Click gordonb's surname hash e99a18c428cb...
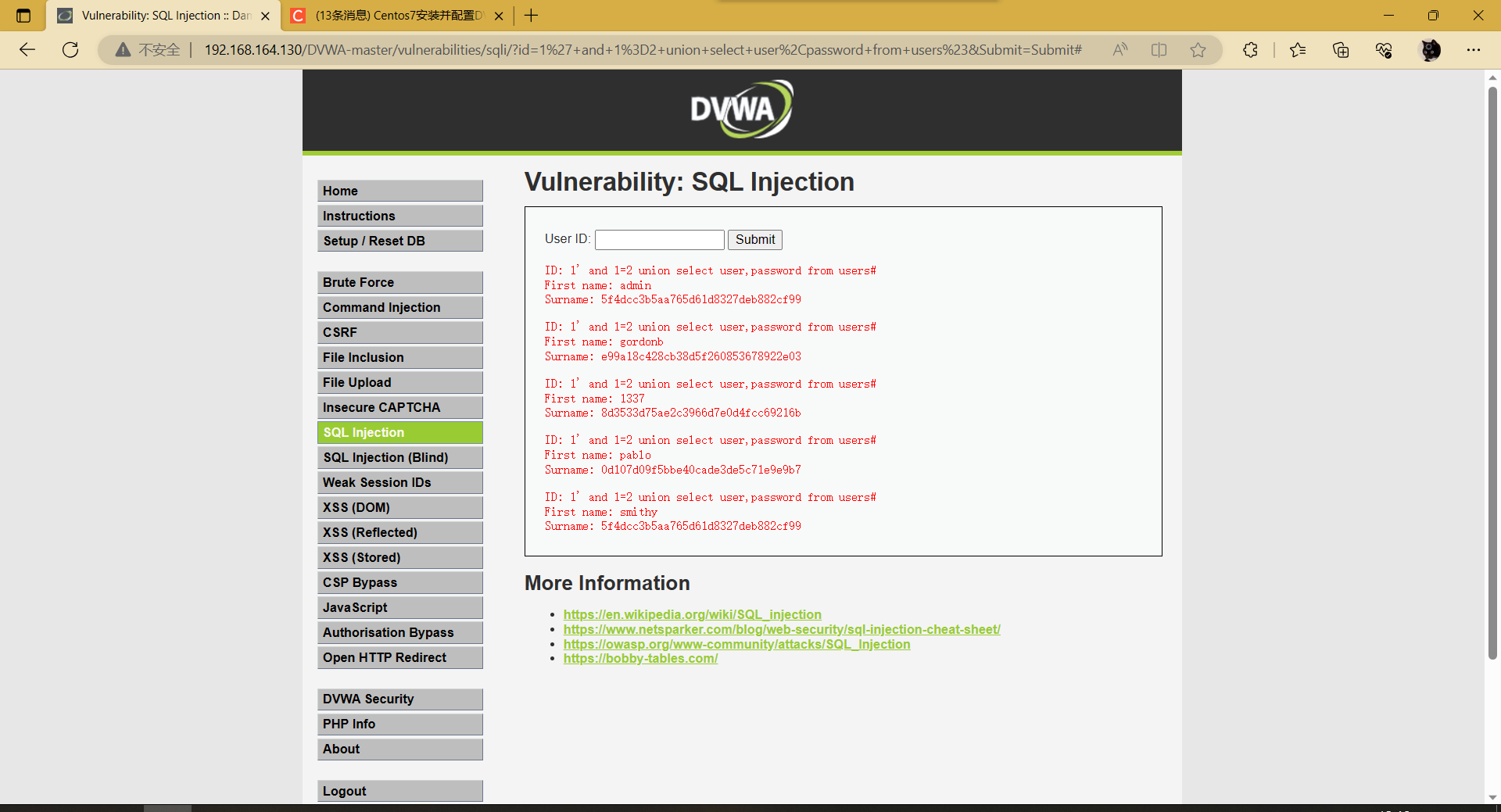This screenshot has width=1501, height=812. (701, 356)
